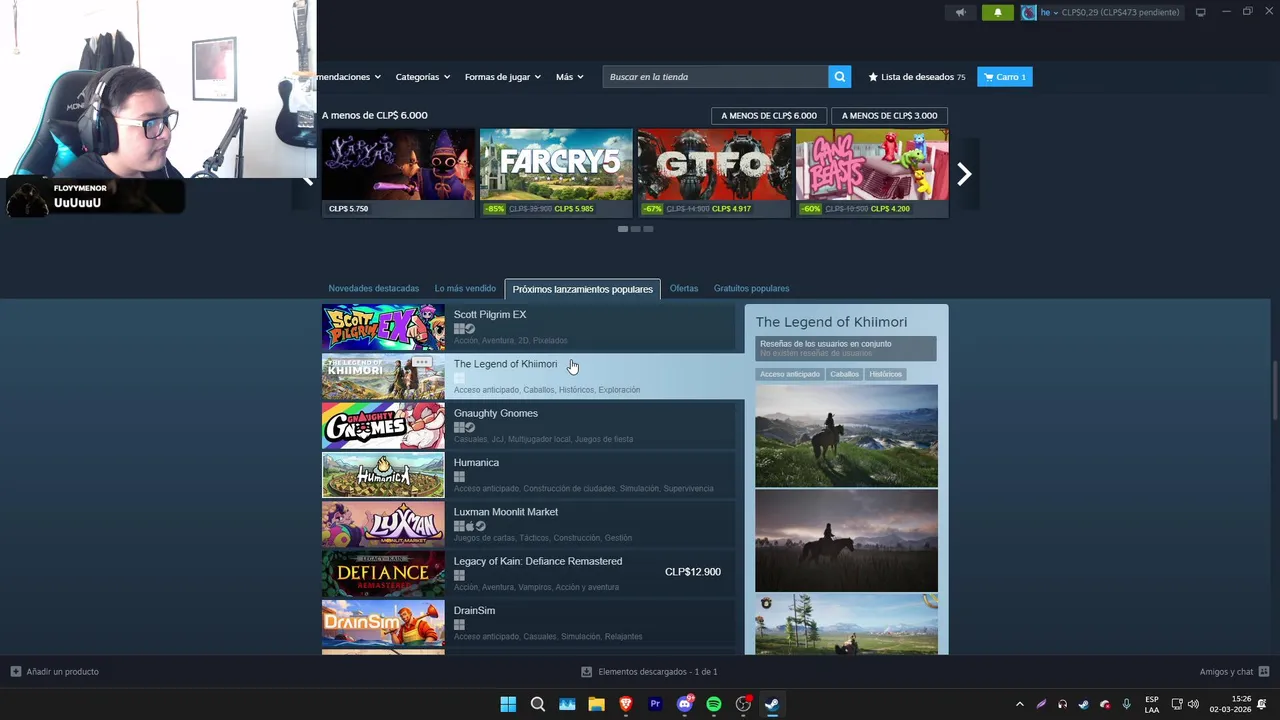Open the cart button
The width and height of the screenshot is (1280, 720).
tap(1004, 77)
